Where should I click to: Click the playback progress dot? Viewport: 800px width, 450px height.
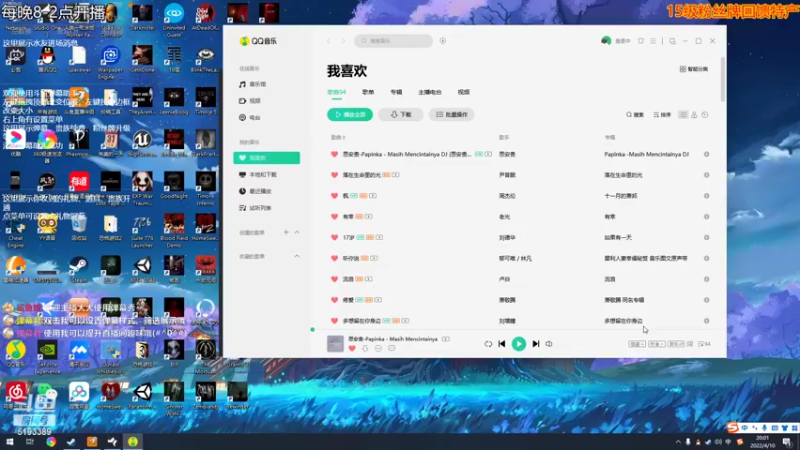click(313, 330)
